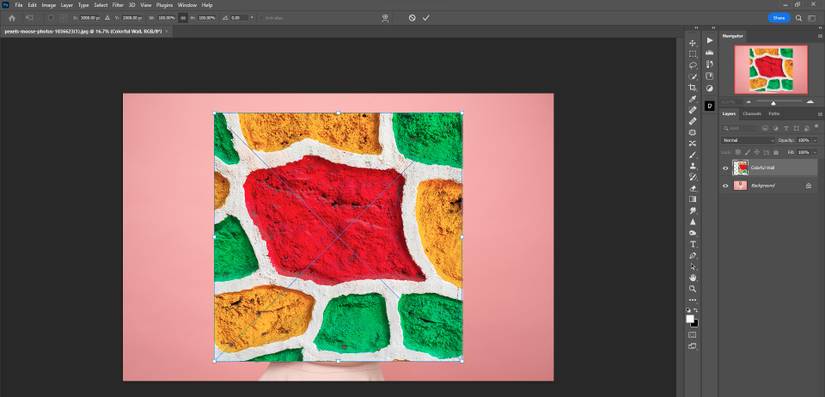Hide the Colorful Wall layer
The image size is (825, 397).
click(x=726, y=168)
